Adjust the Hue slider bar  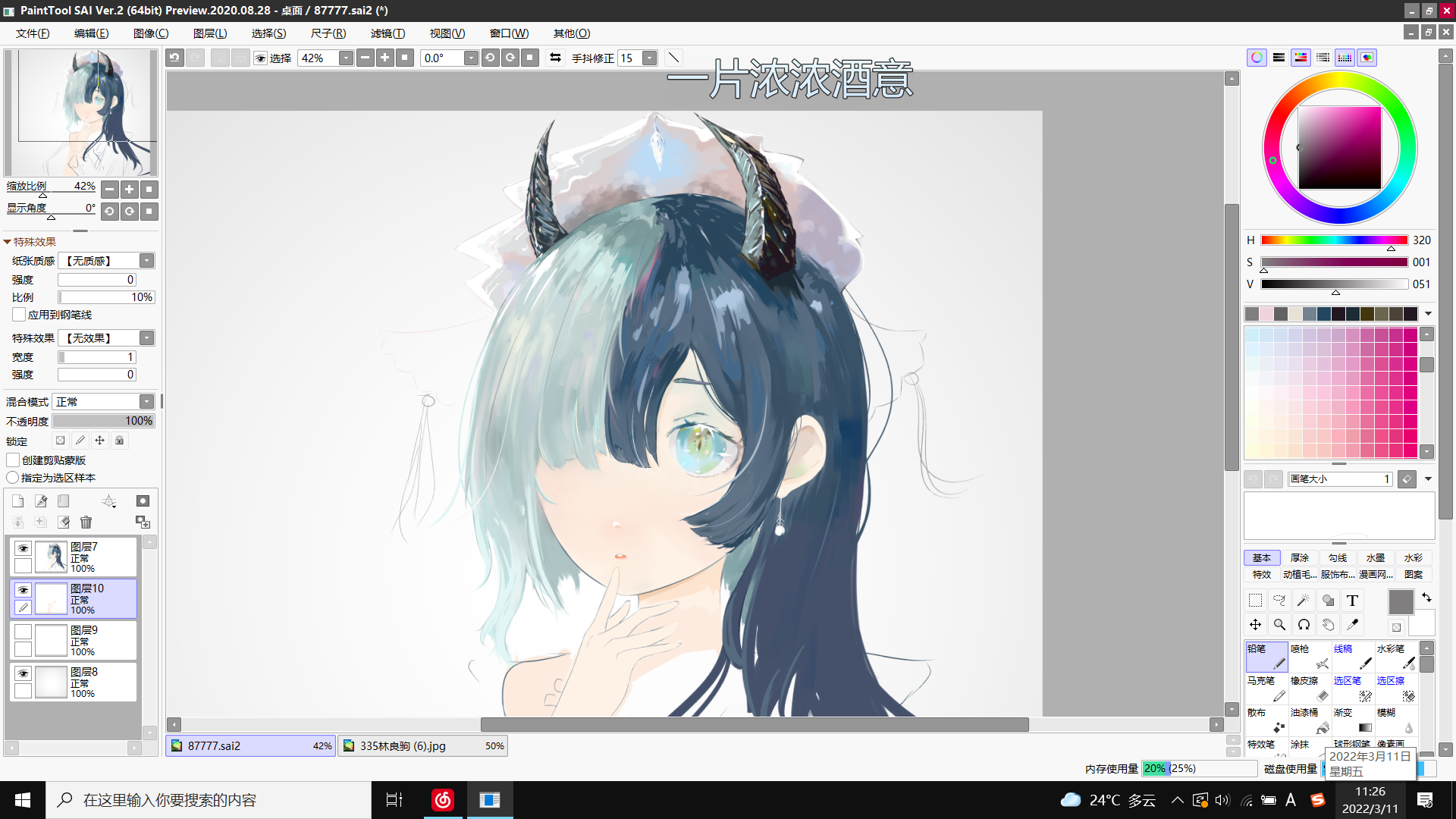tap(1334, 240)
